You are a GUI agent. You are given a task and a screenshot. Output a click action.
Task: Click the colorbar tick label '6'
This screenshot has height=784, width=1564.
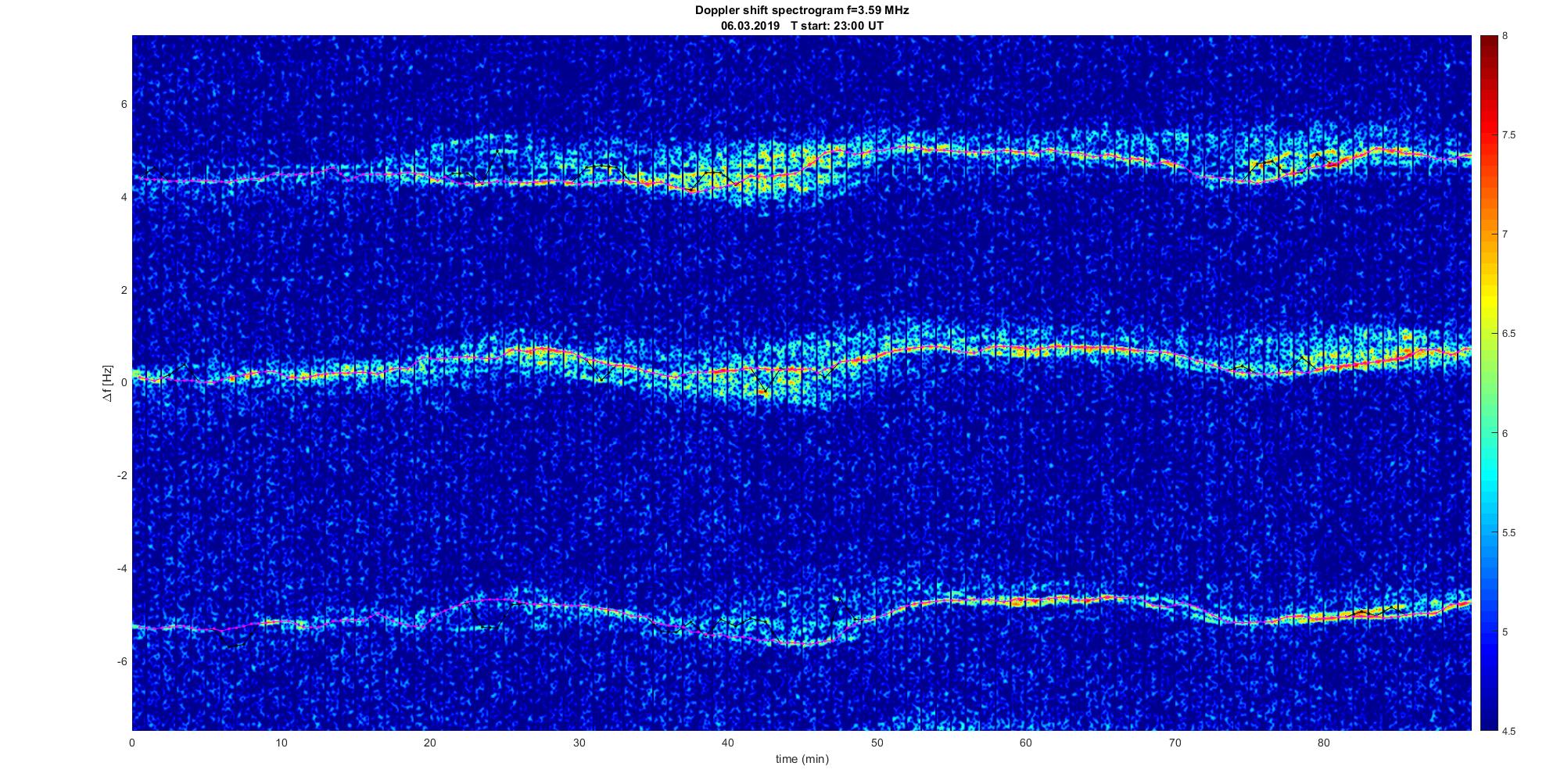[1505, 433]
